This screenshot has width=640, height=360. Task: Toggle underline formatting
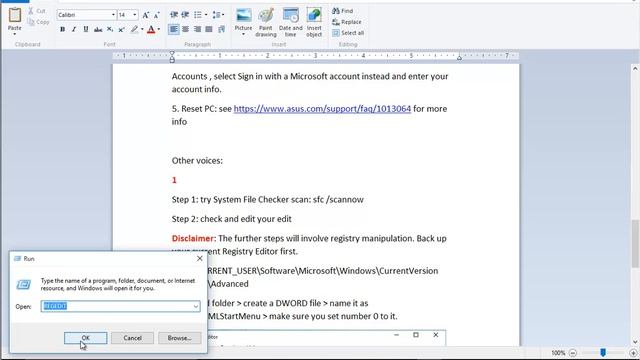tap(86, 29)
